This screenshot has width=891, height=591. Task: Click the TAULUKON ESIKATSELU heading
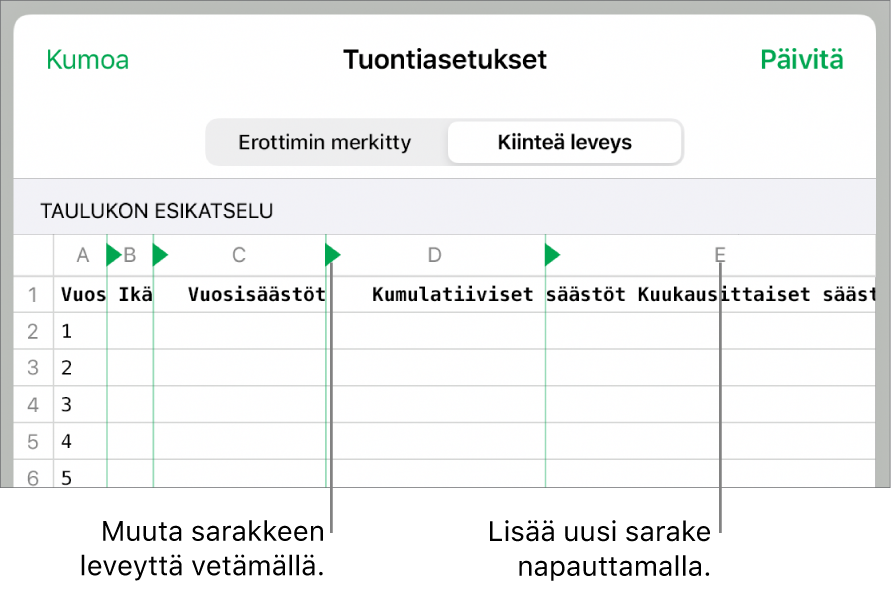tap(156, 211)
